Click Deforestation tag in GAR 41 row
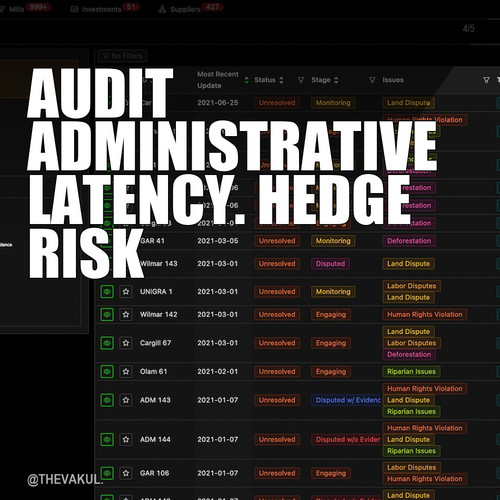 coord(409,241)
